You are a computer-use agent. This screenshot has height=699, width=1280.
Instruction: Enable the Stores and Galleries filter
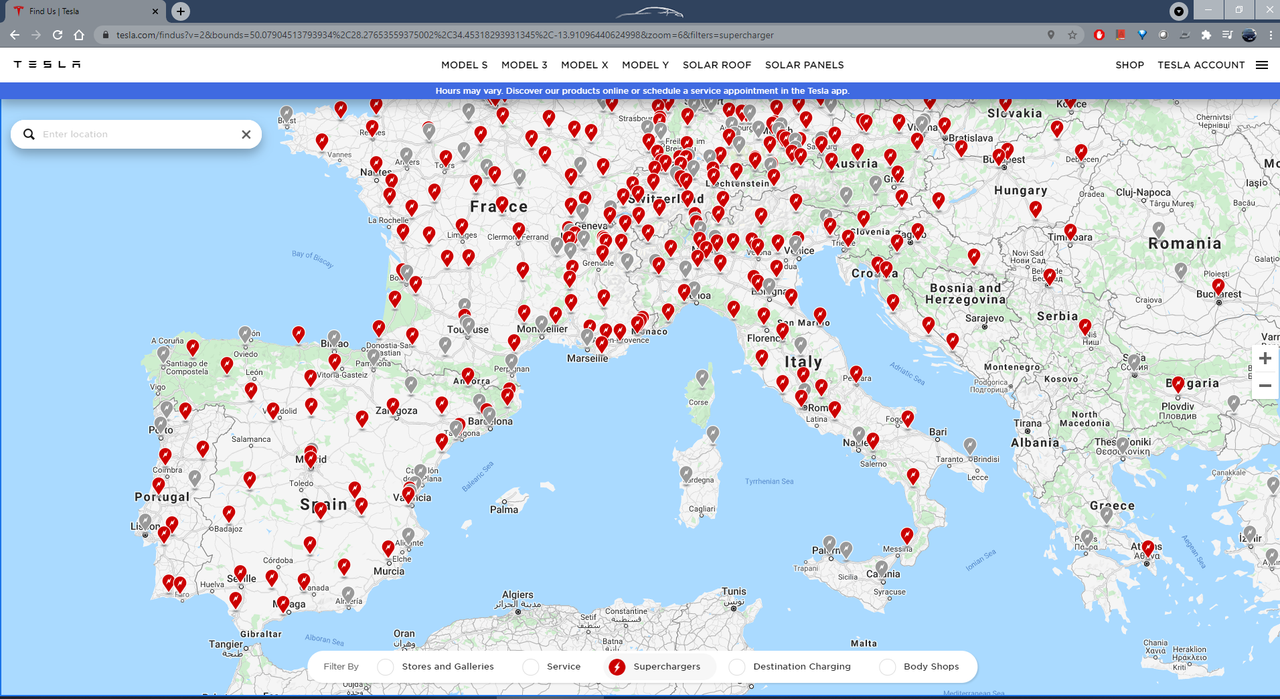[x=386, y=667]
